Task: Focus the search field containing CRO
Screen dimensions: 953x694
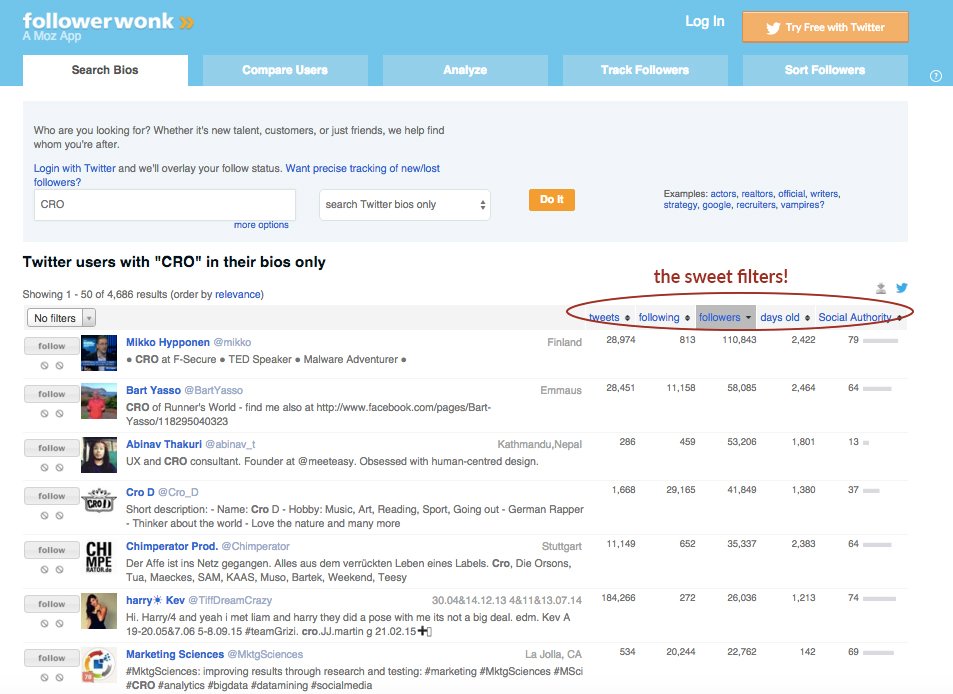Action: click(x=165, y=205)
